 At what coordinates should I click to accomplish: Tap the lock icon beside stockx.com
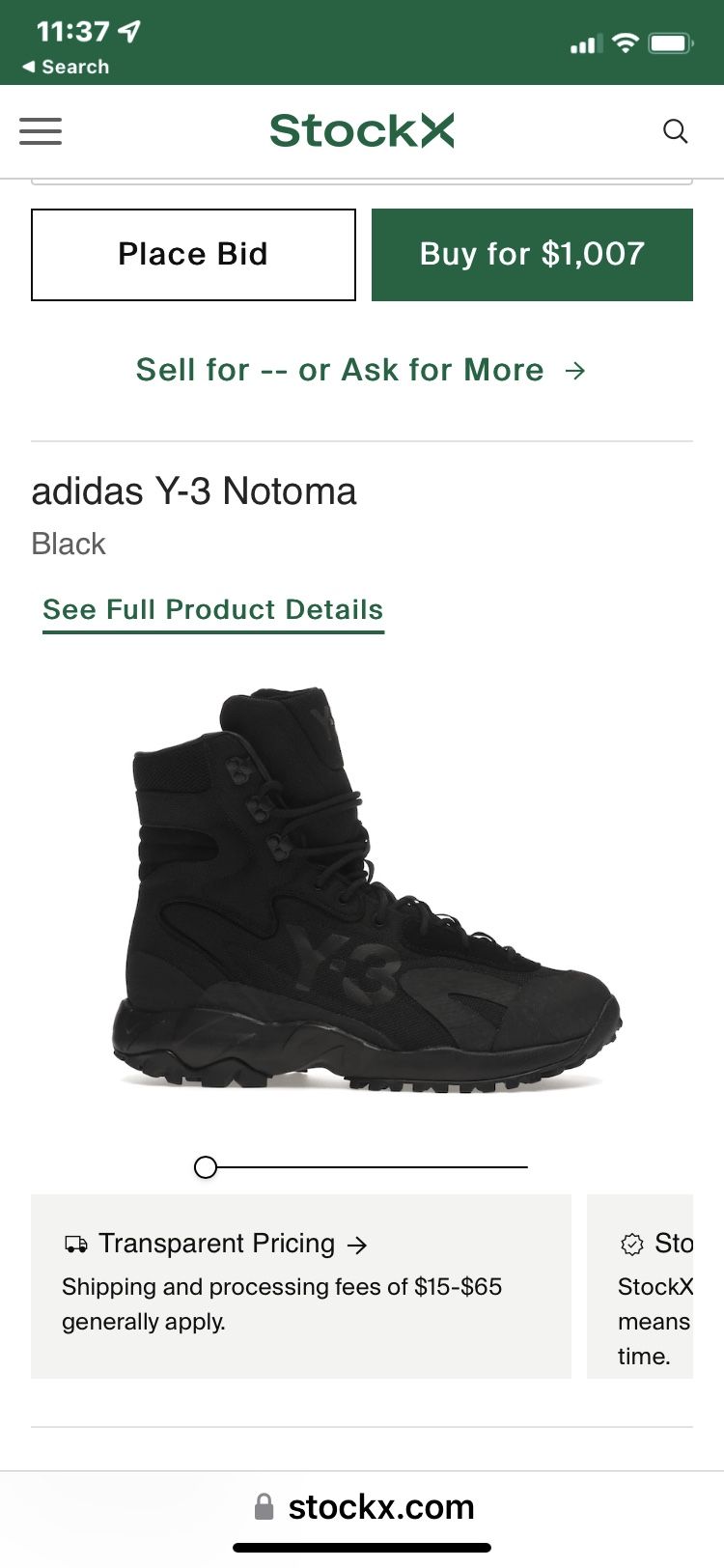[264, 1507]
